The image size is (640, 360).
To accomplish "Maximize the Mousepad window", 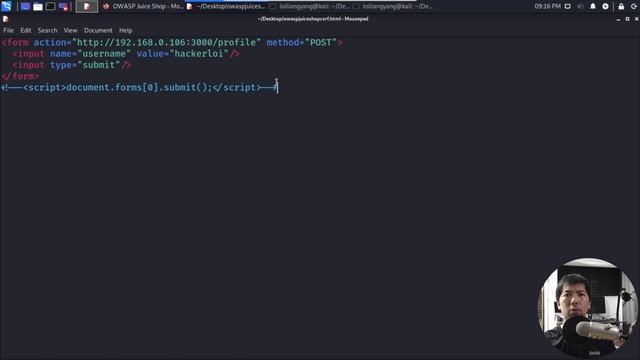I will click(x=627, y=19).
